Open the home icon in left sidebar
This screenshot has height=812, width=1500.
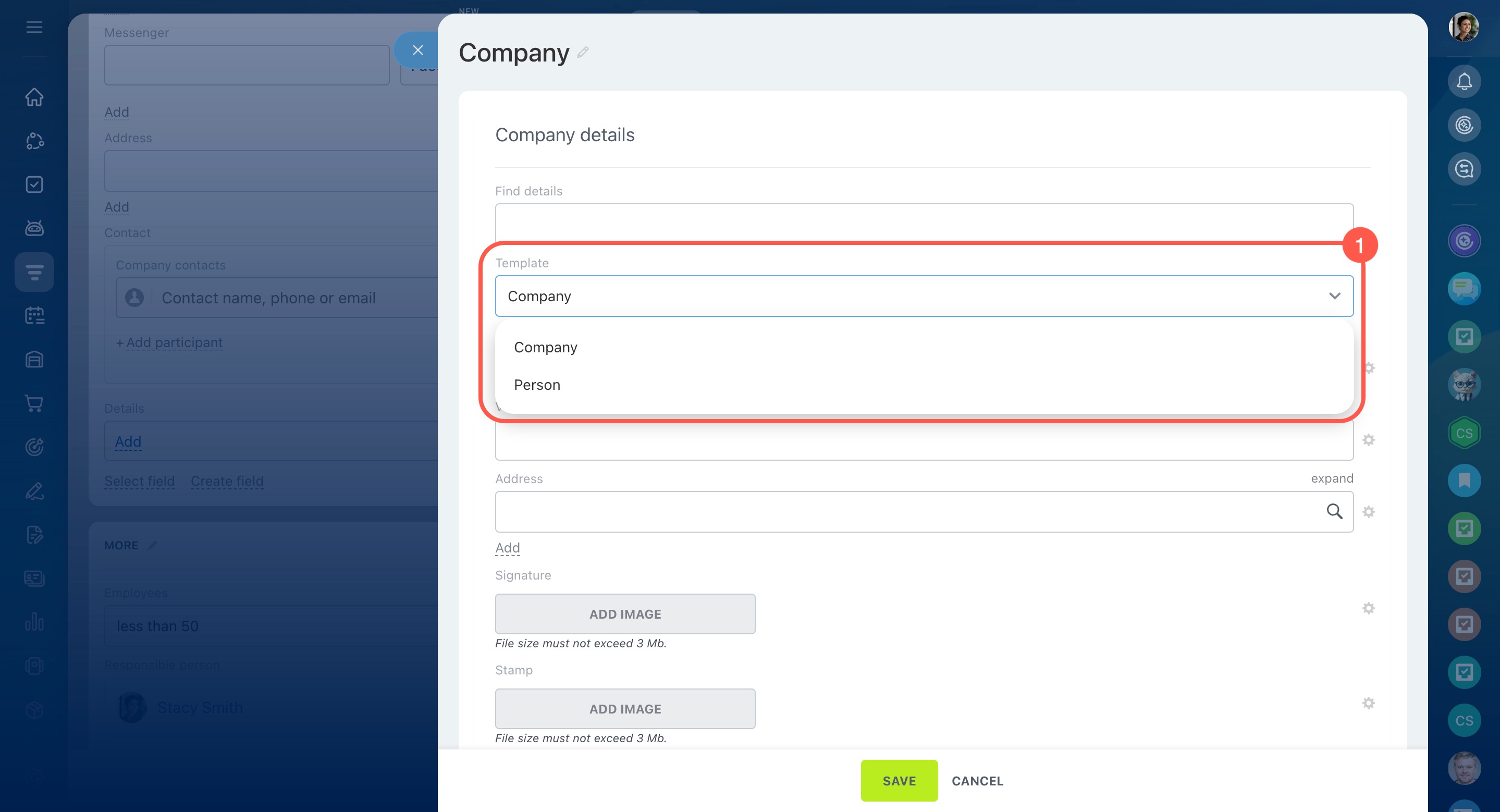(34, 96)
